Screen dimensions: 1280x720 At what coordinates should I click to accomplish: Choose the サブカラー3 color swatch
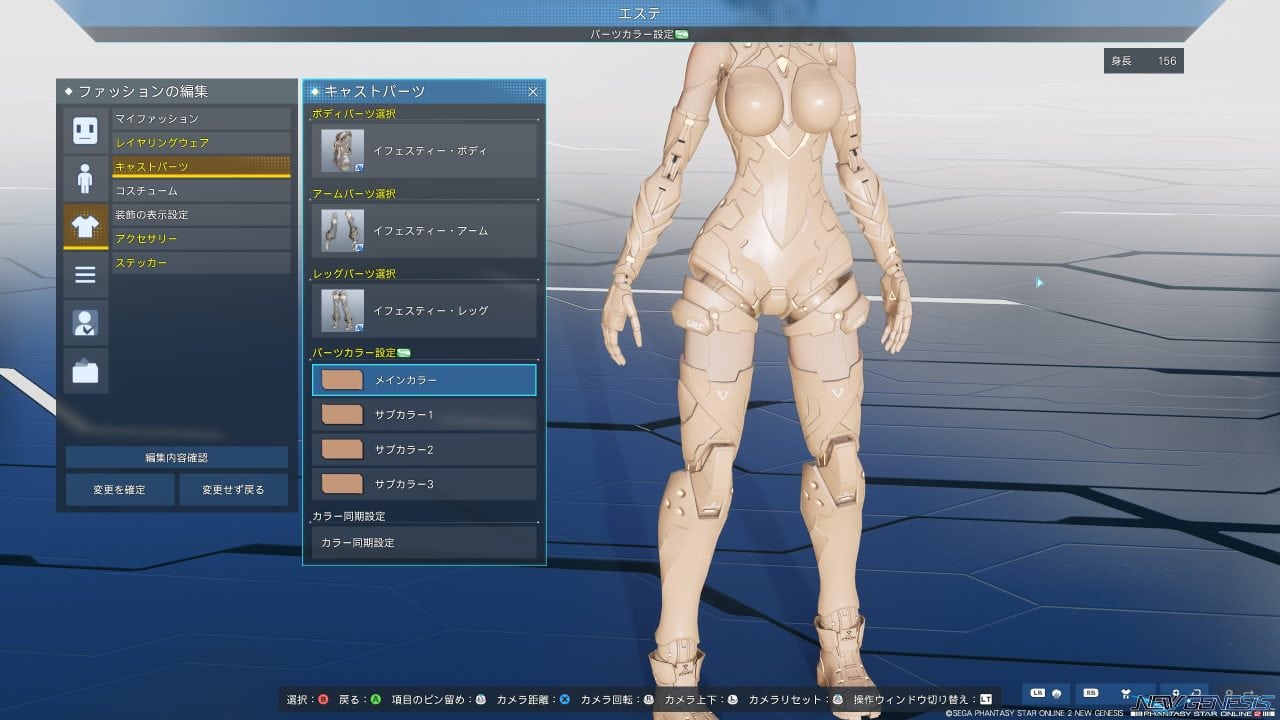click(342, 484)
